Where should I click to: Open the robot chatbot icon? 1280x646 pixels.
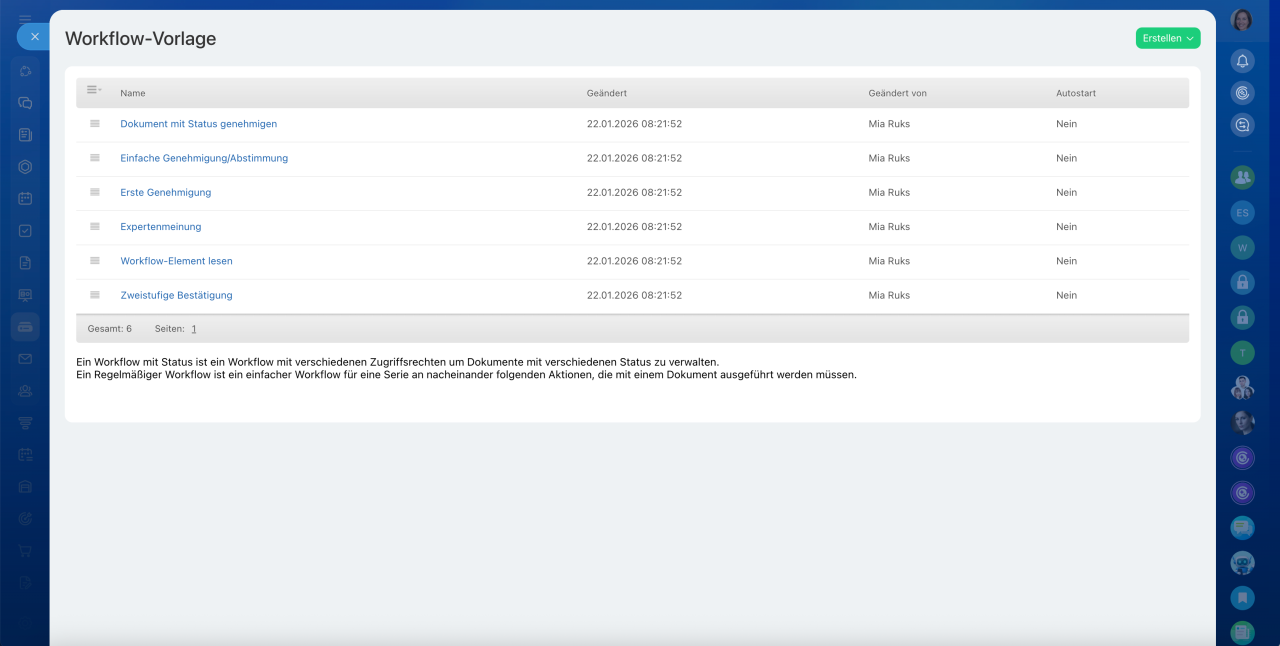(1242, 563)
